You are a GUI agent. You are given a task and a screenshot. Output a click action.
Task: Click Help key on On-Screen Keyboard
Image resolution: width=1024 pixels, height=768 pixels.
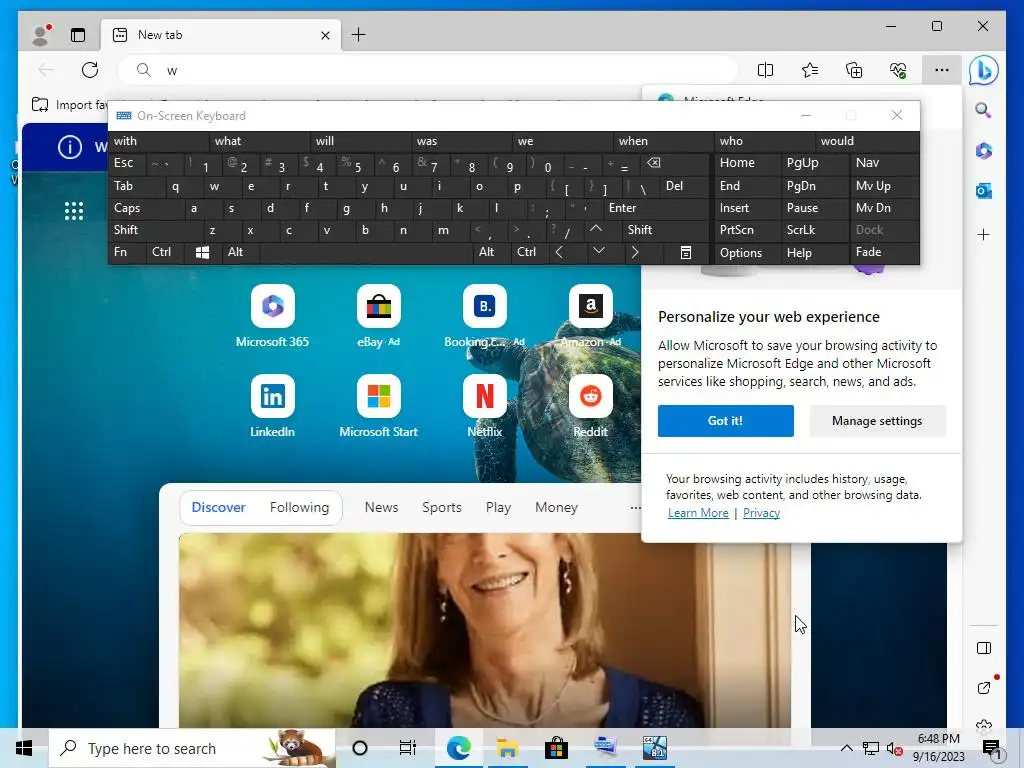pyautogui.click(x=814, y=253)
